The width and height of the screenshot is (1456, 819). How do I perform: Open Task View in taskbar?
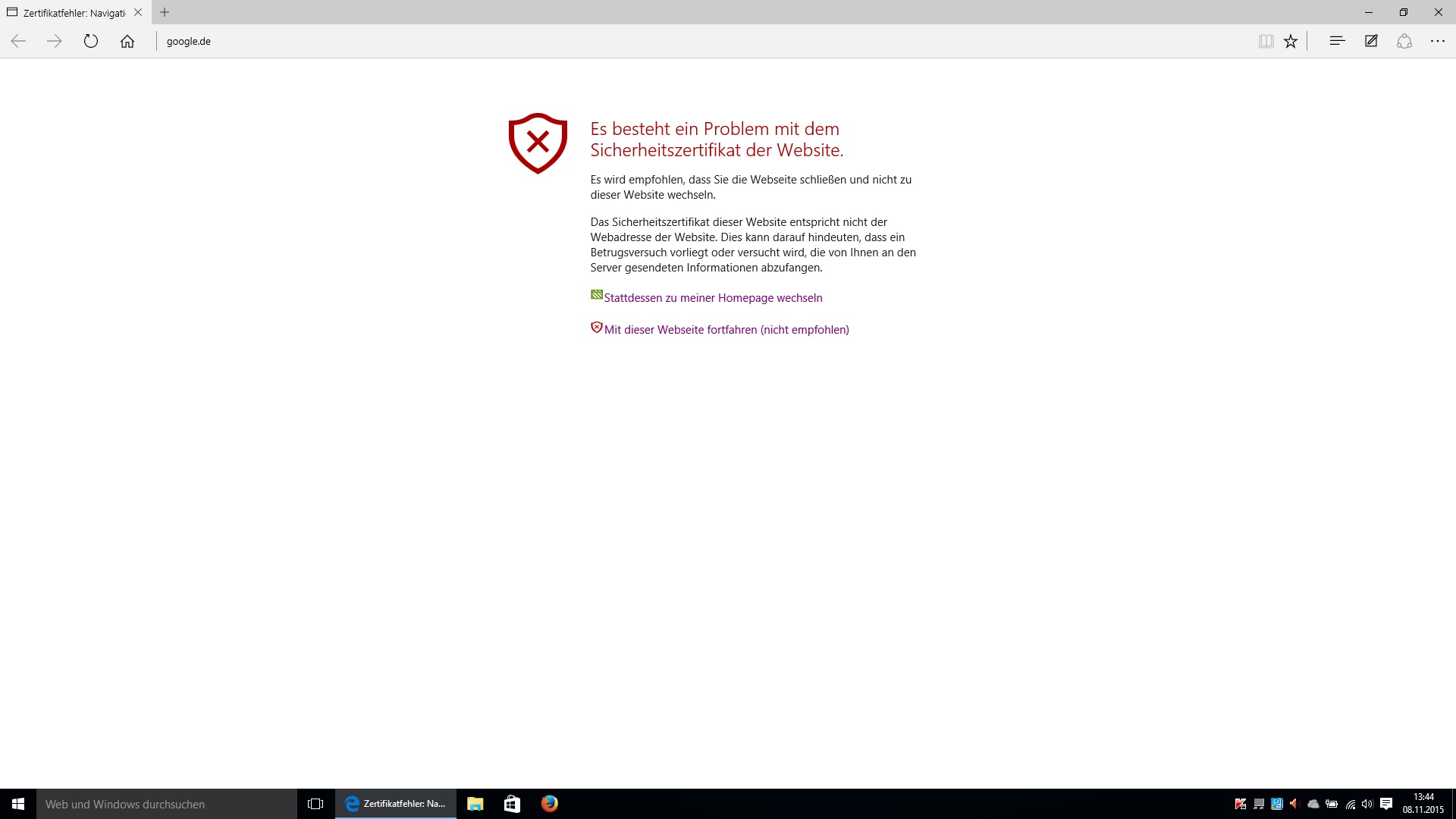pyautogui.click(x=315, y=804)
